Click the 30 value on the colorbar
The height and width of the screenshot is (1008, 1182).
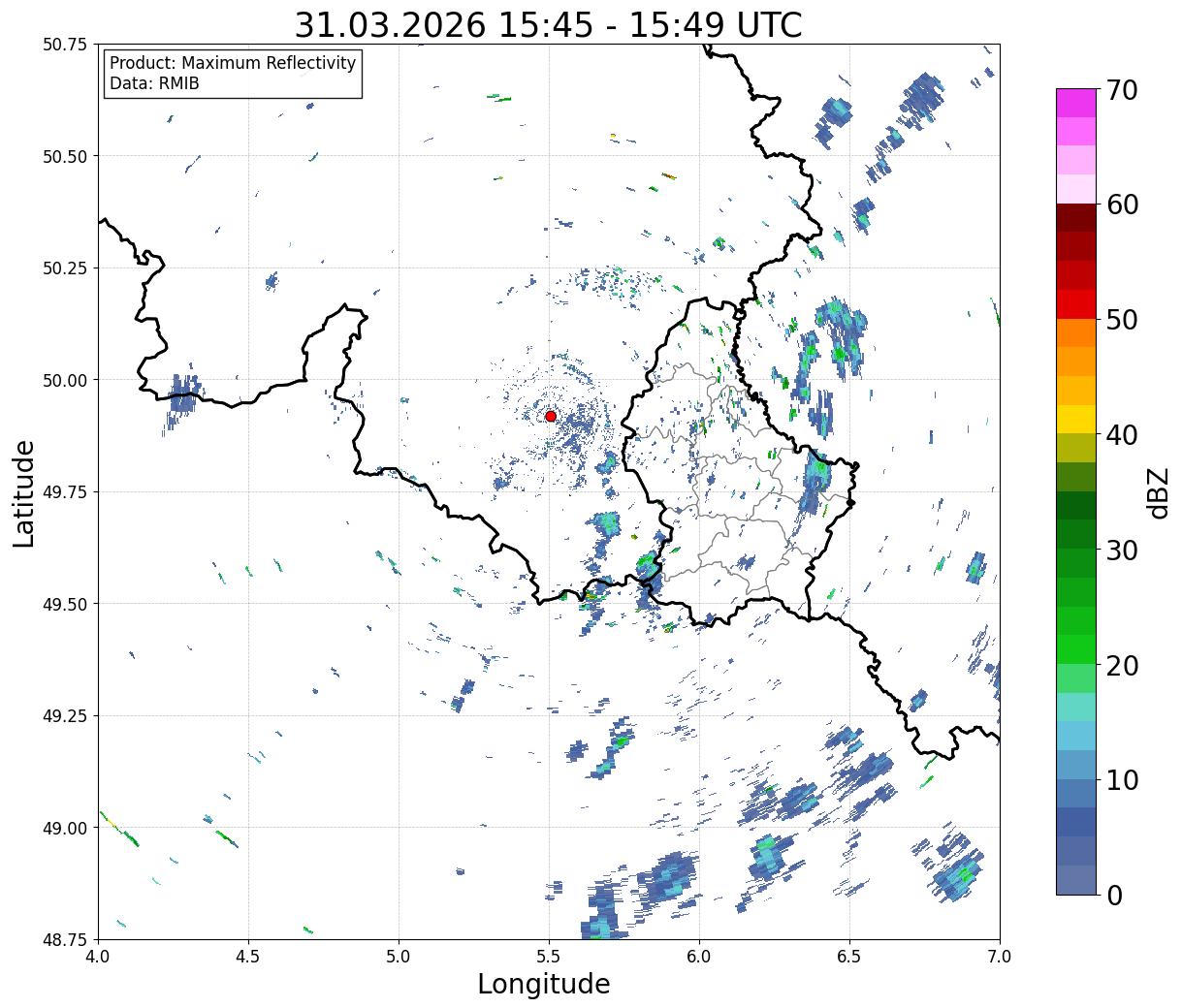1122,550
